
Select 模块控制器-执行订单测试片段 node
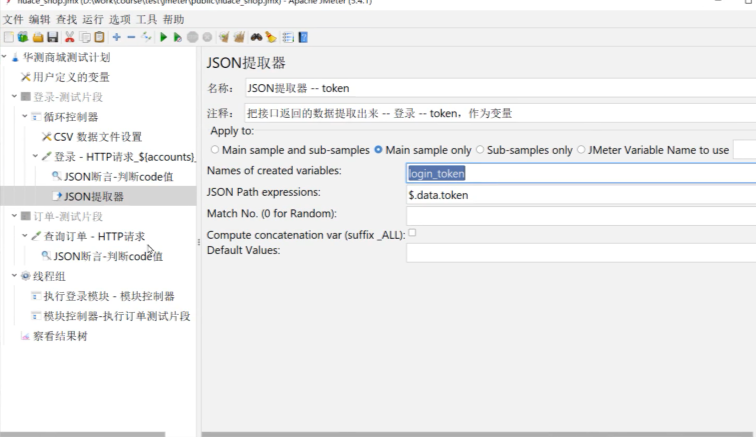117,316
